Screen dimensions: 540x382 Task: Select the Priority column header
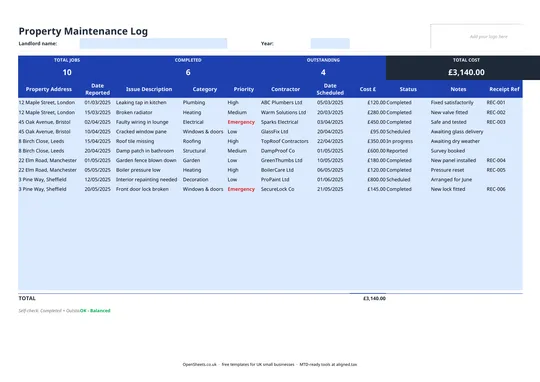click(243, 89)
